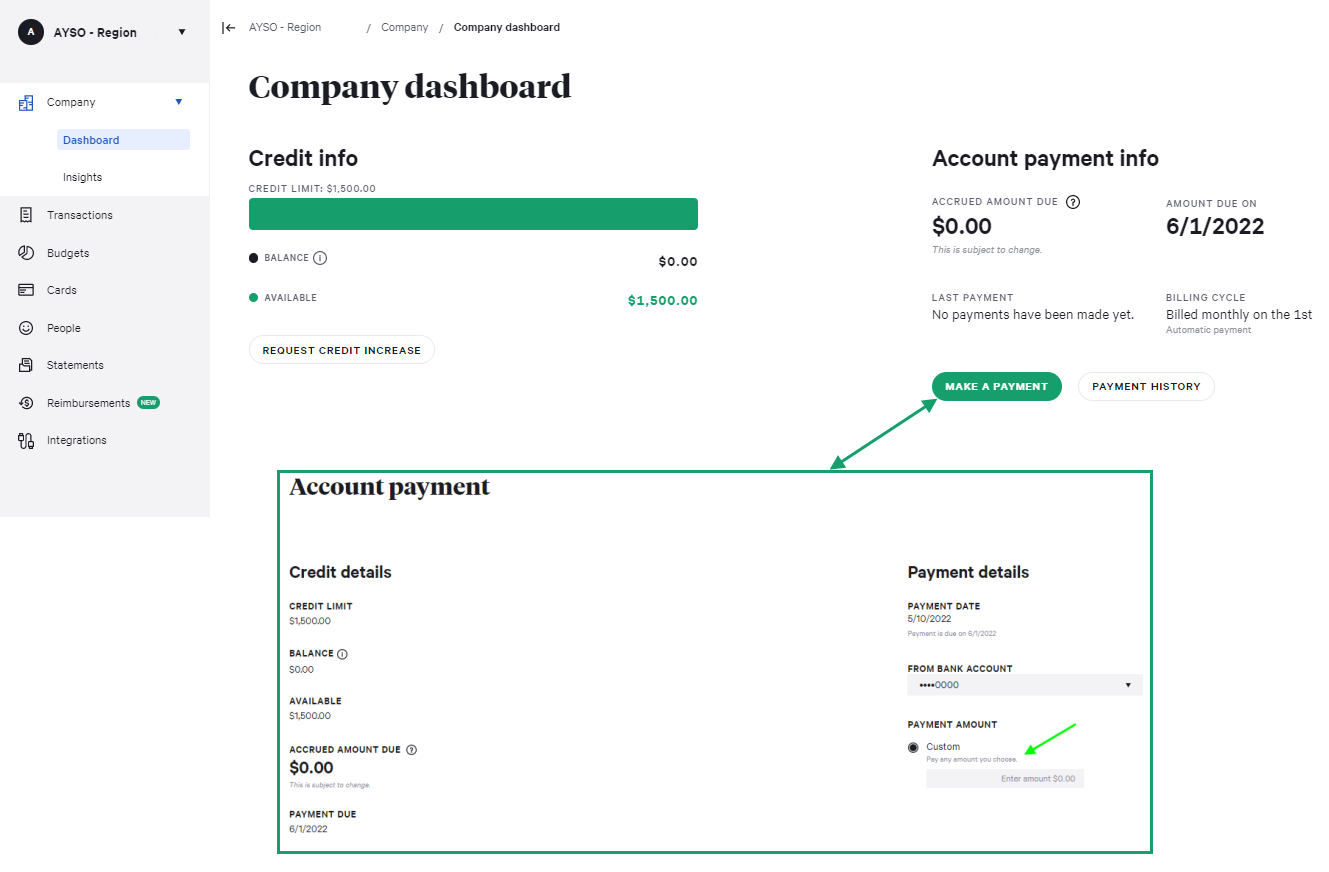Click the Reimbursements dollar icon

[x=26, y=403]
